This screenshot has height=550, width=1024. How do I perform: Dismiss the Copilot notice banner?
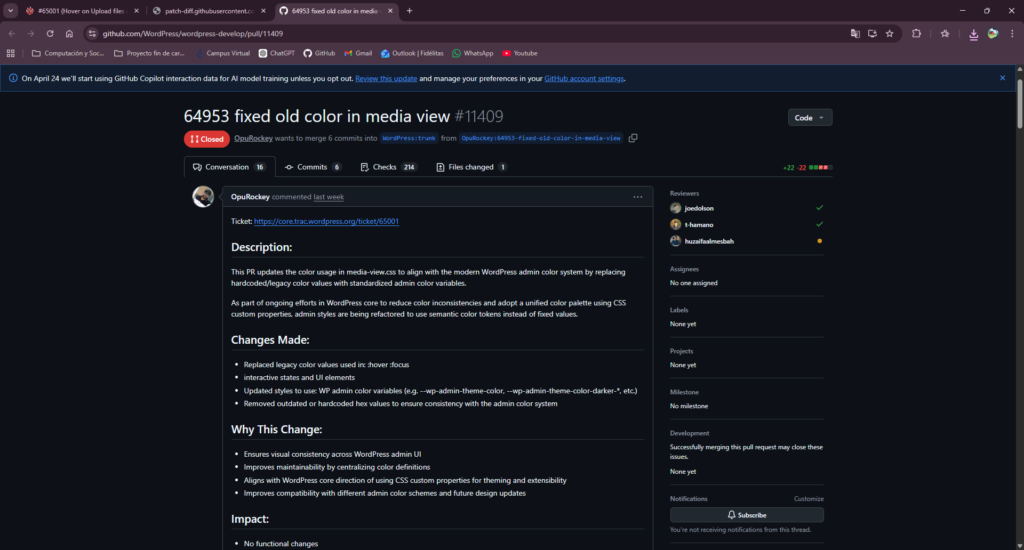pos(1002,78)
